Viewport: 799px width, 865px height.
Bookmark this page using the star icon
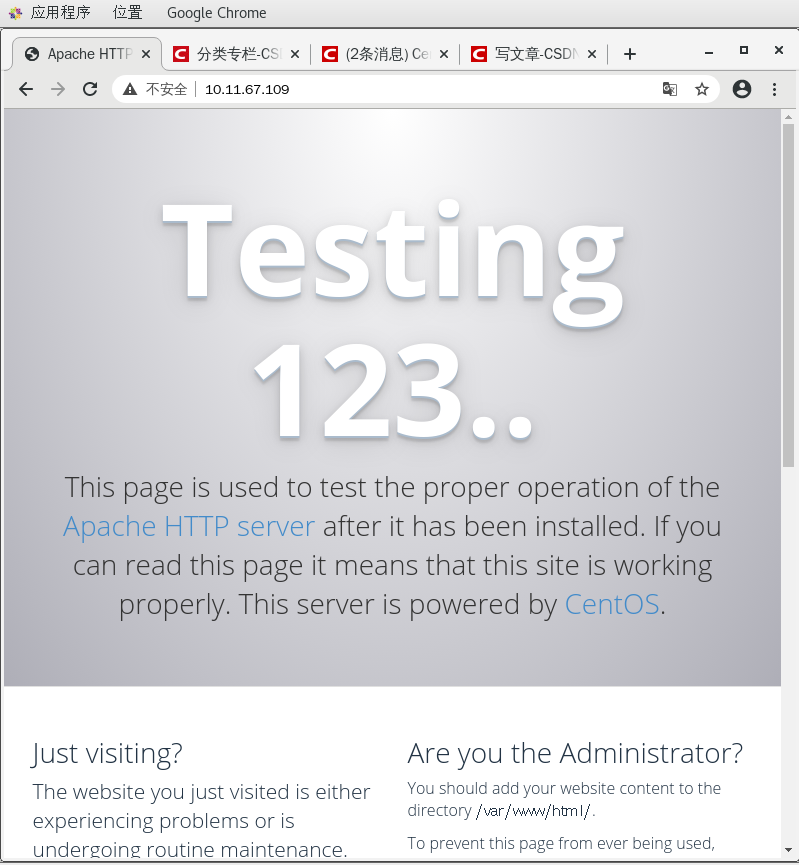tap(705, 89)
